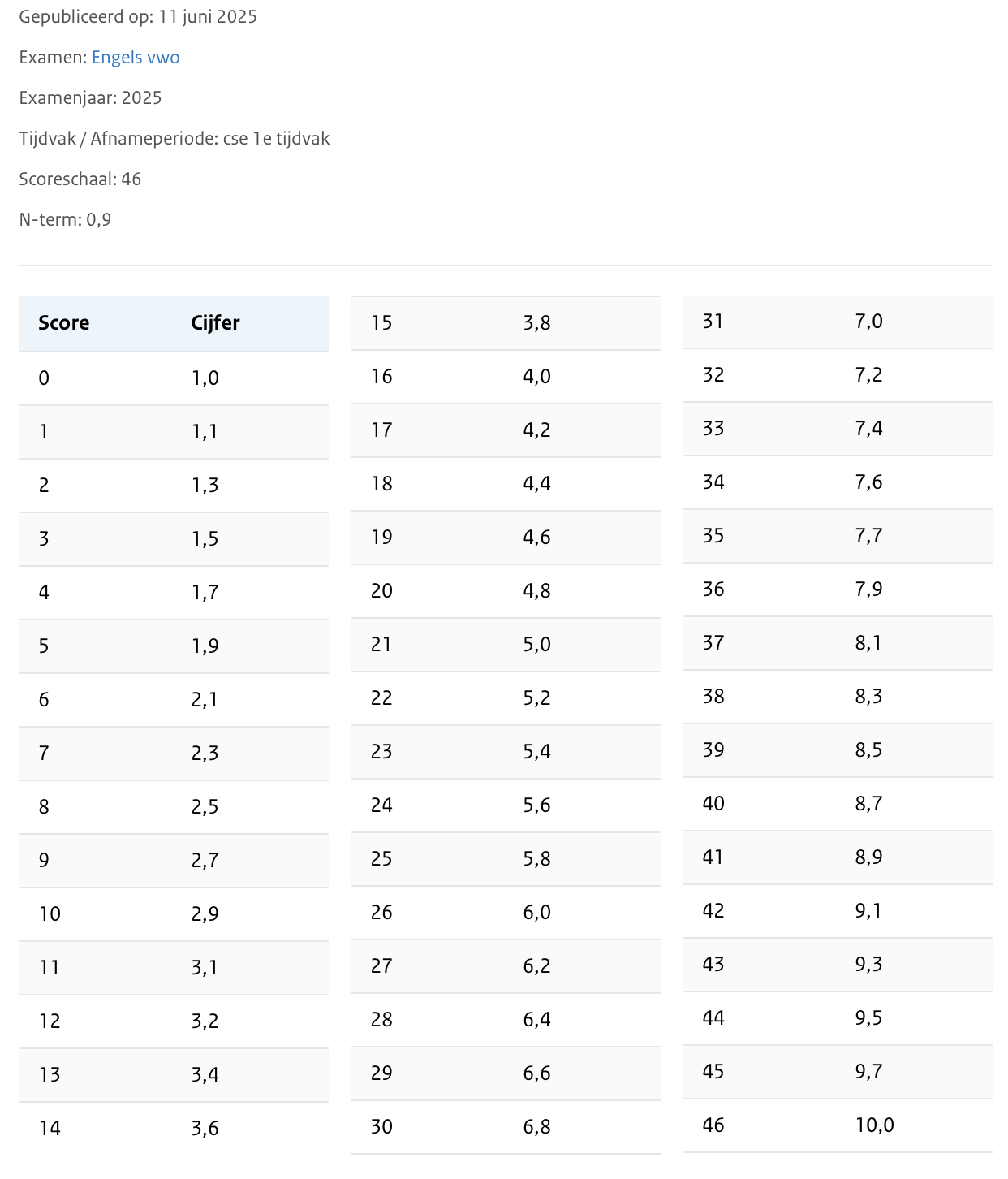1008x1179 pixels.
Task: Click the score 14 cell
Action: coord(50,1129)
